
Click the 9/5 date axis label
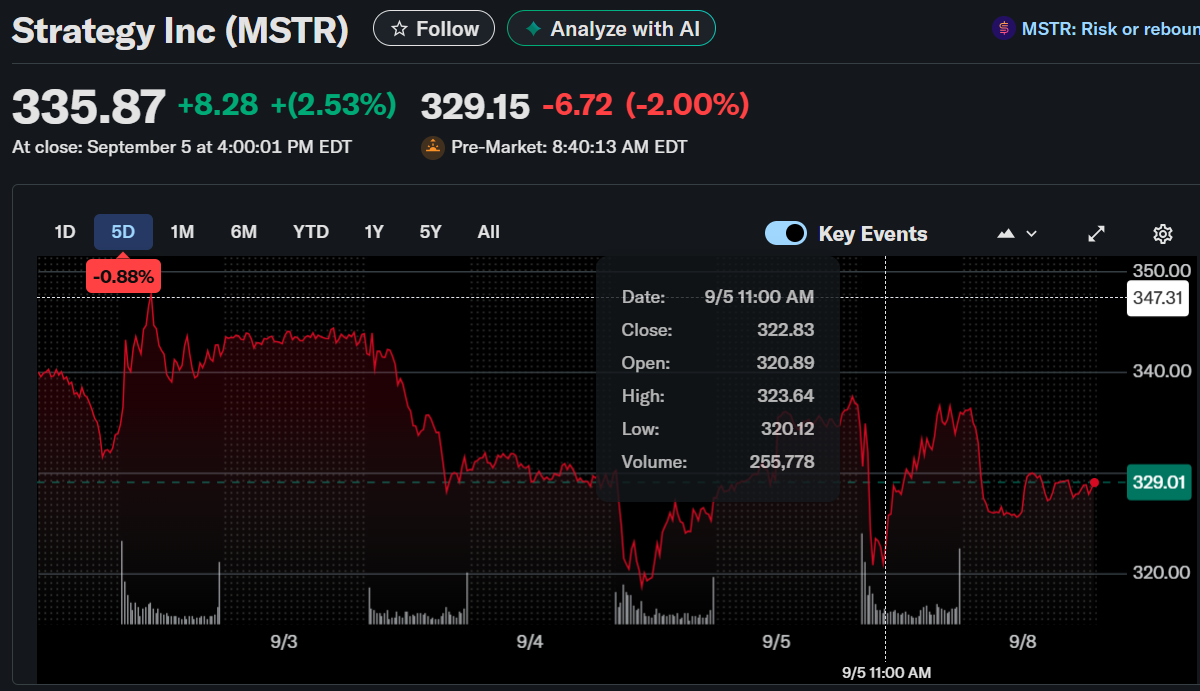coord(776,642)
